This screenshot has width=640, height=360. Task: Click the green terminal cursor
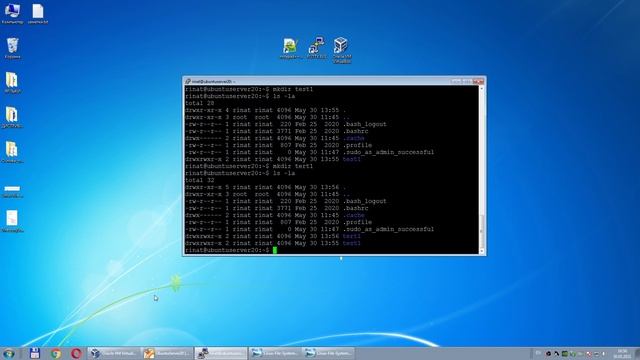[275, 250]
